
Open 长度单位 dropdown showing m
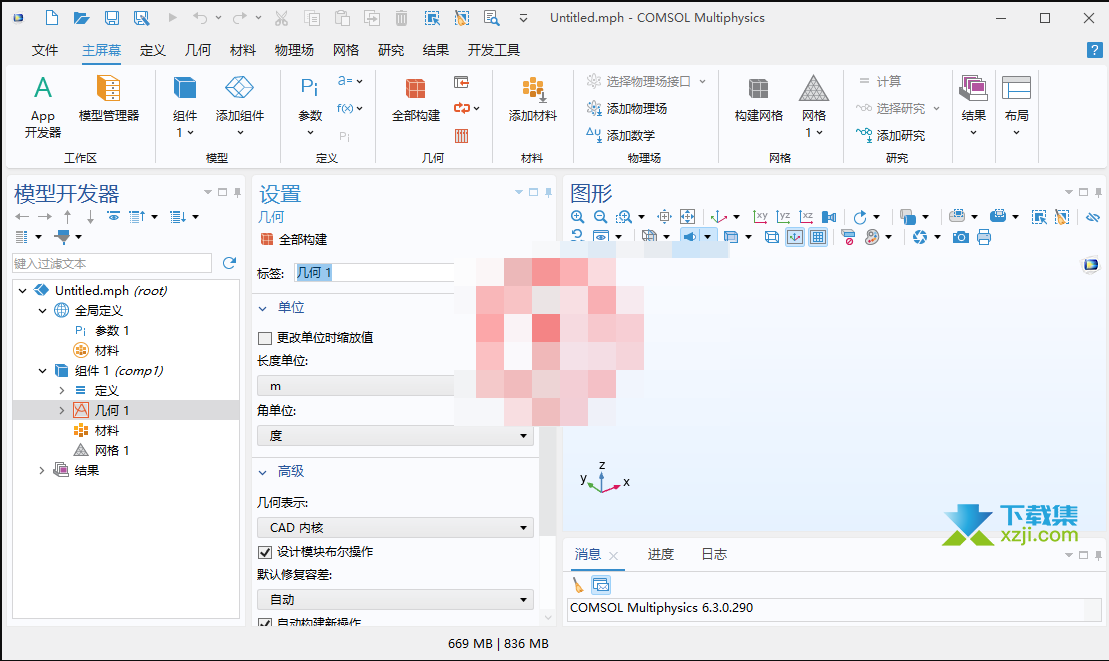pyautogui.click(x=355, y=386)
